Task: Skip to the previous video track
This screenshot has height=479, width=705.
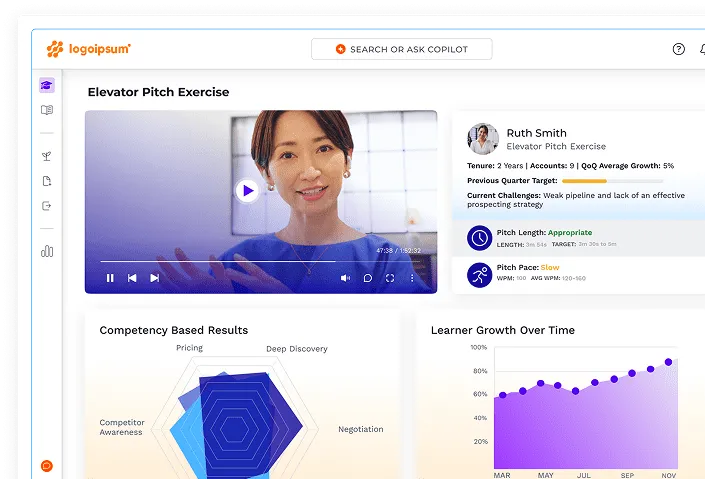Action: point(132,278)
